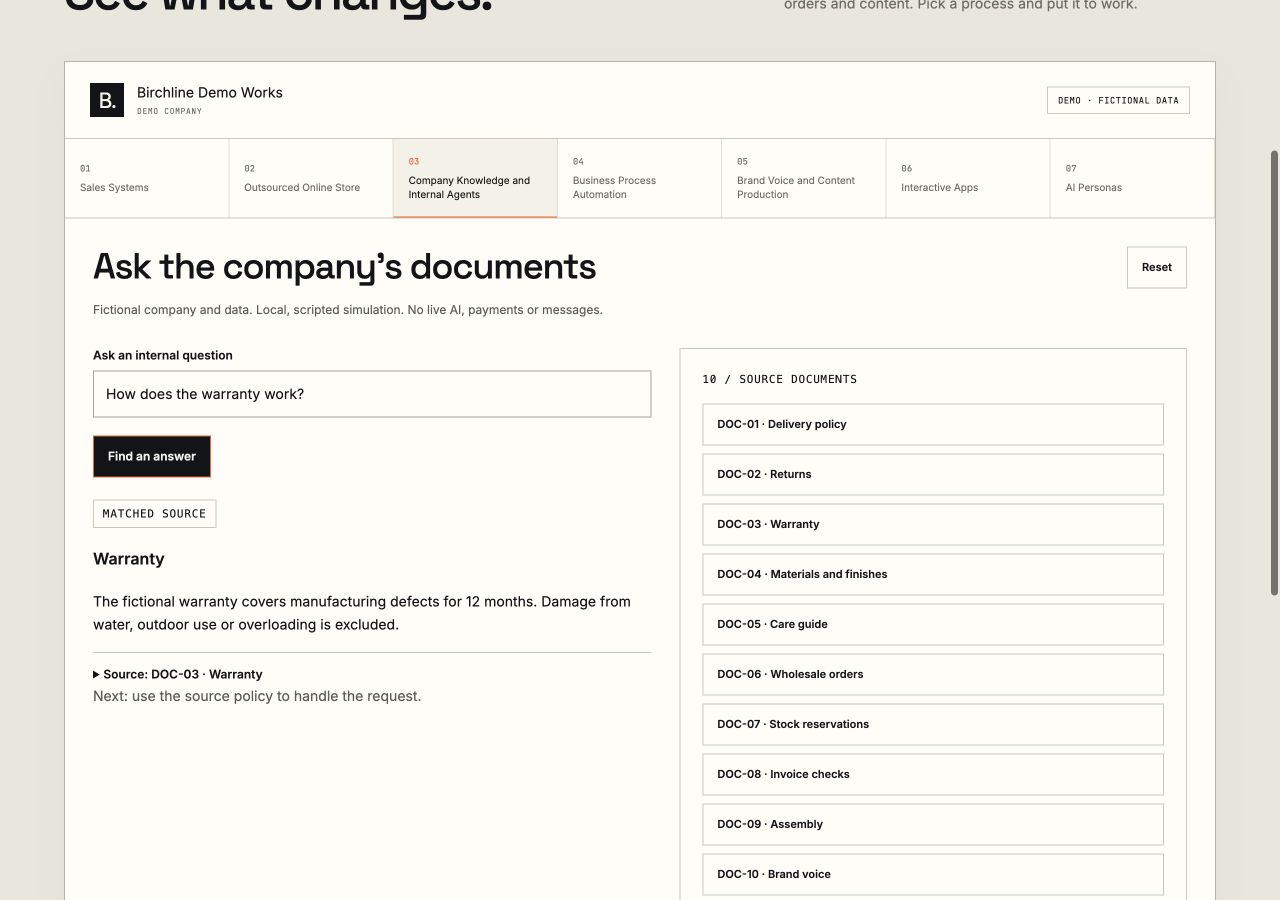Click the "Ask an internal question" label

coord(163,355)
